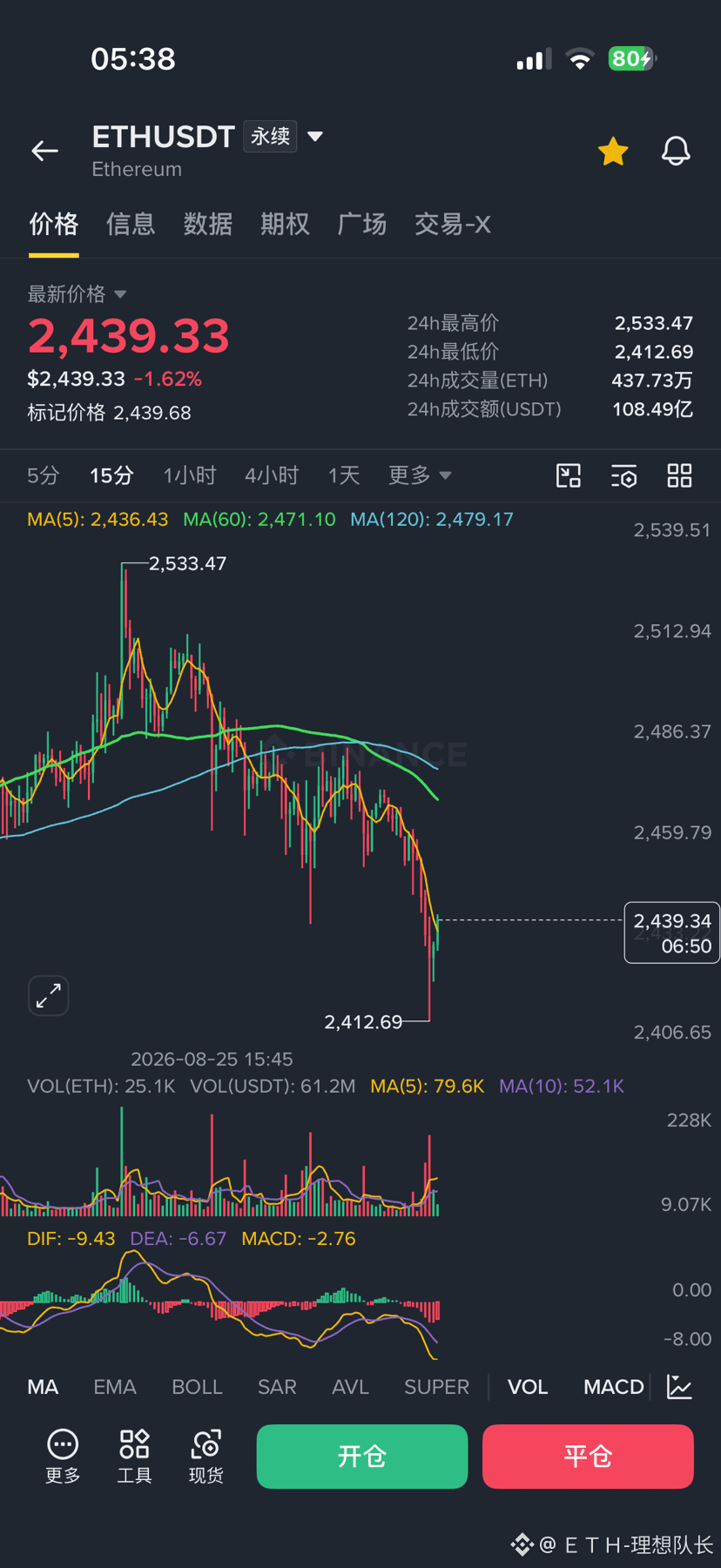Tap the 24h最低价 value 2,412.69

point(654,353)
